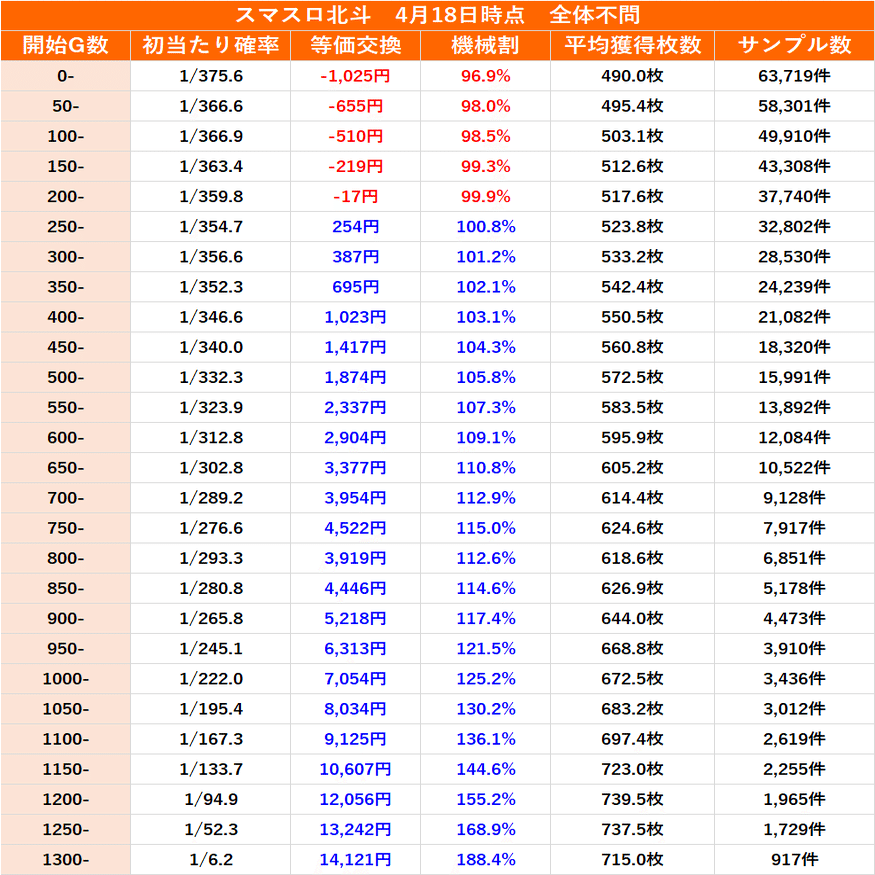The width and height of the screenshot is (875, 875).
Task: Select the 初当たり確率 column header
Action: point(210,45)
